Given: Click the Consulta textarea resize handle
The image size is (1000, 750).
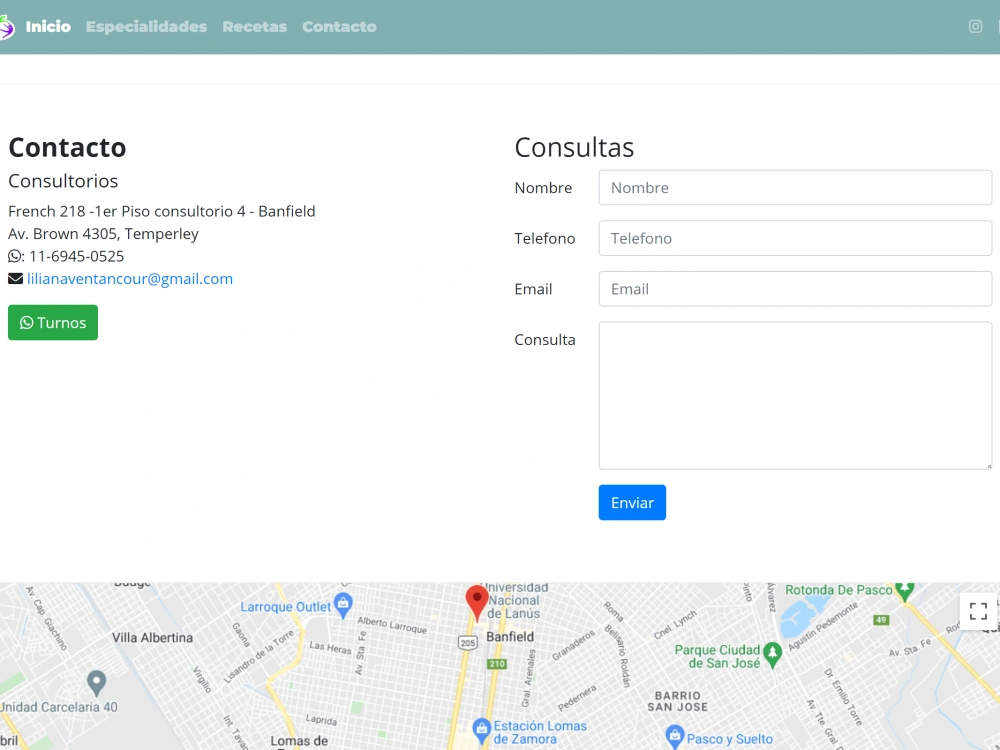Looking at the screenshot, I should click(989, 466).
